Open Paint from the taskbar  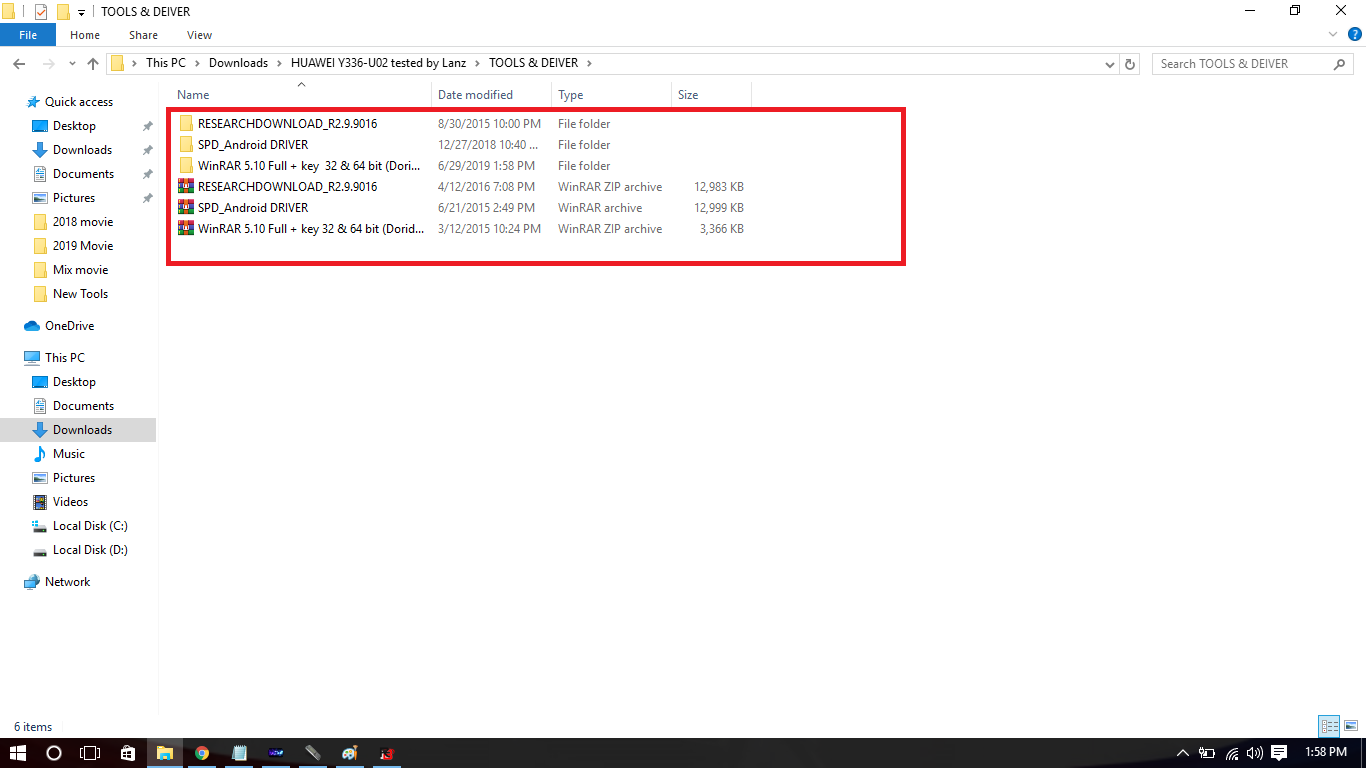coord(348,753)
